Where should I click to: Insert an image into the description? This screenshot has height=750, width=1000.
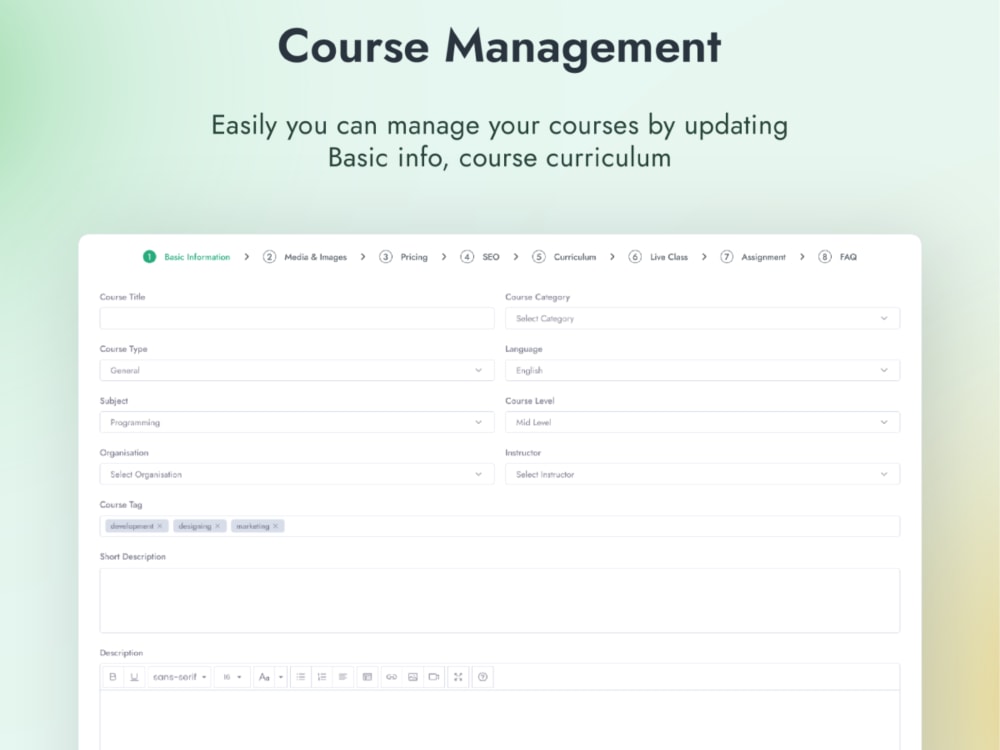pos(414,677)
